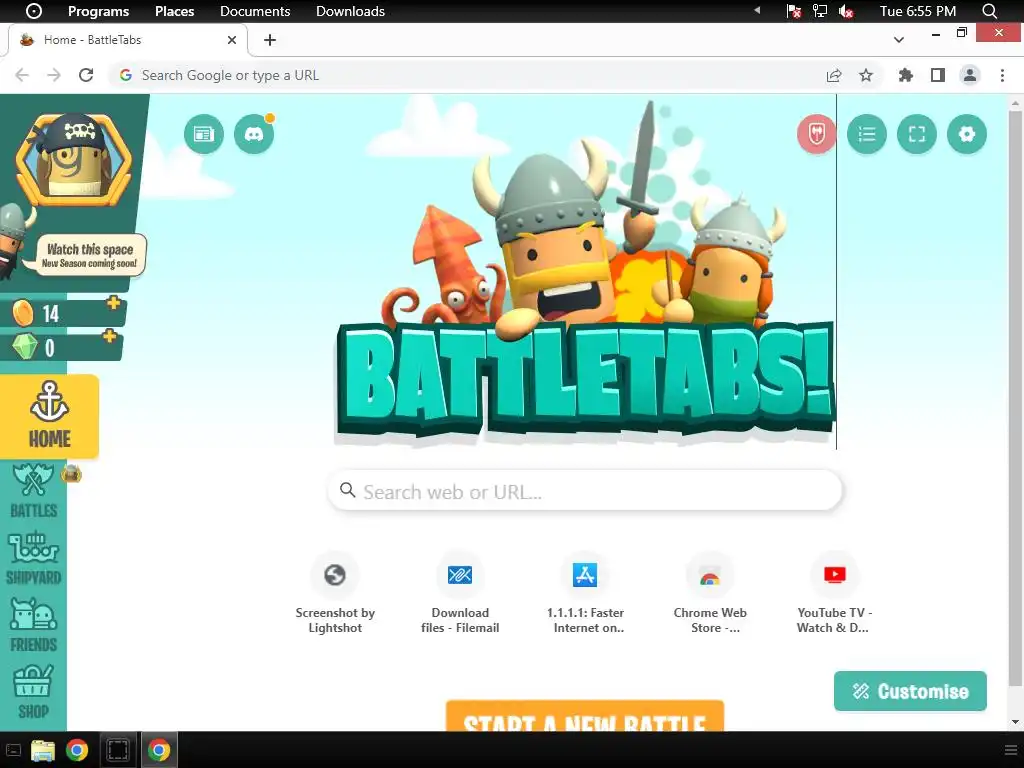Click the Customise button
Screen dimensions: 1024x768
coord(910,691)
